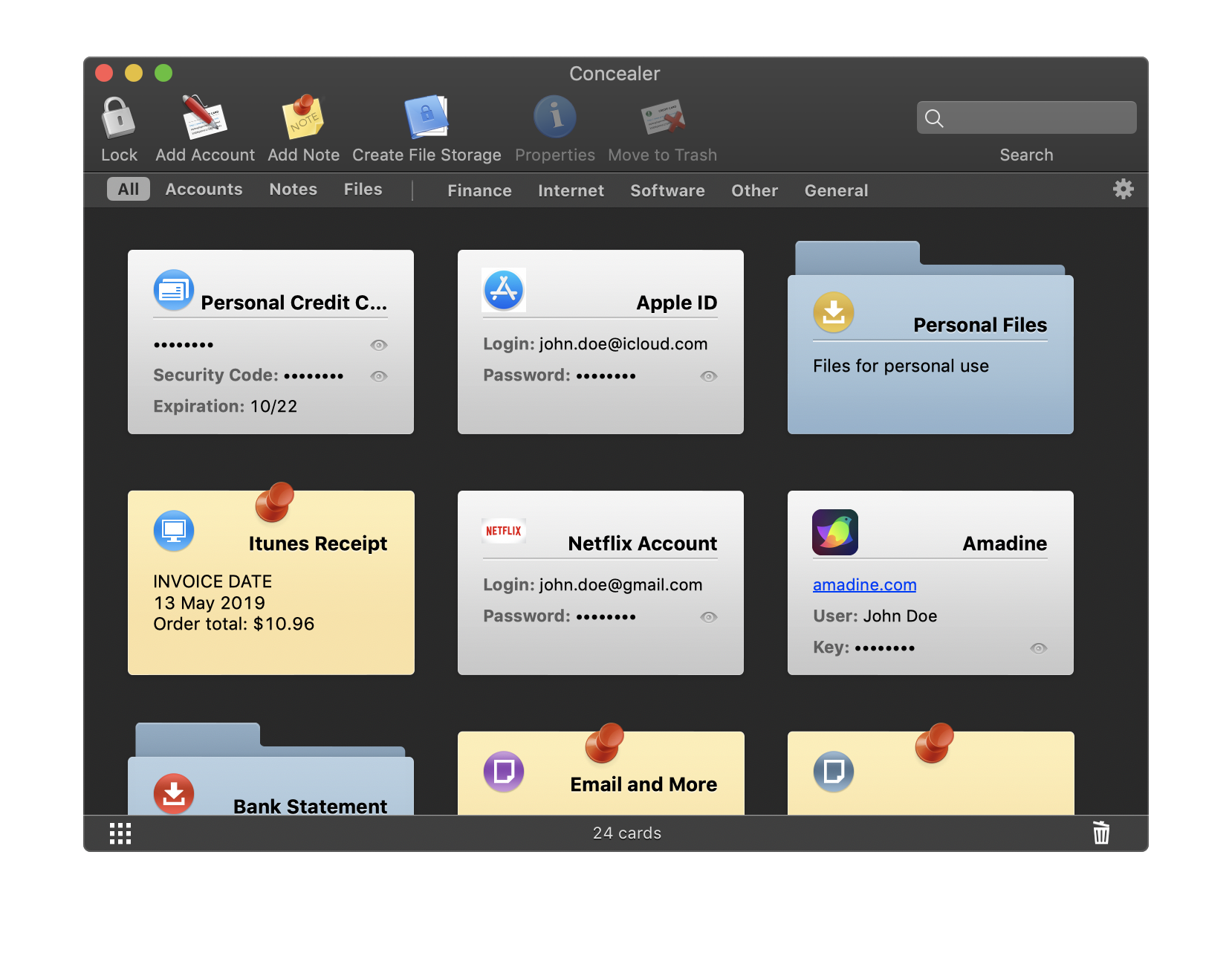Filter by Other category
The image size is (1232, 962).
(x=754, y=190)
